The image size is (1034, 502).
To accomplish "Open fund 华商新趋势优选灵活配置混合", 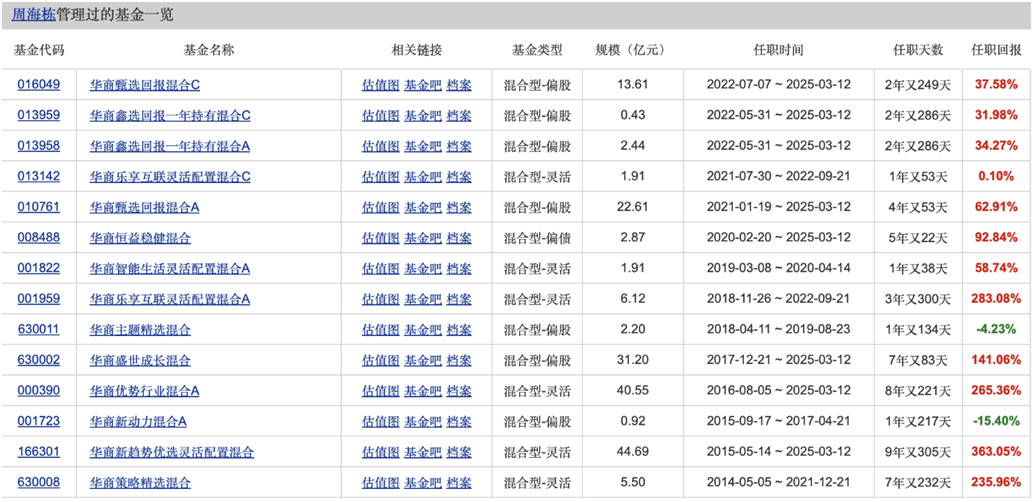I will [172, 453].
